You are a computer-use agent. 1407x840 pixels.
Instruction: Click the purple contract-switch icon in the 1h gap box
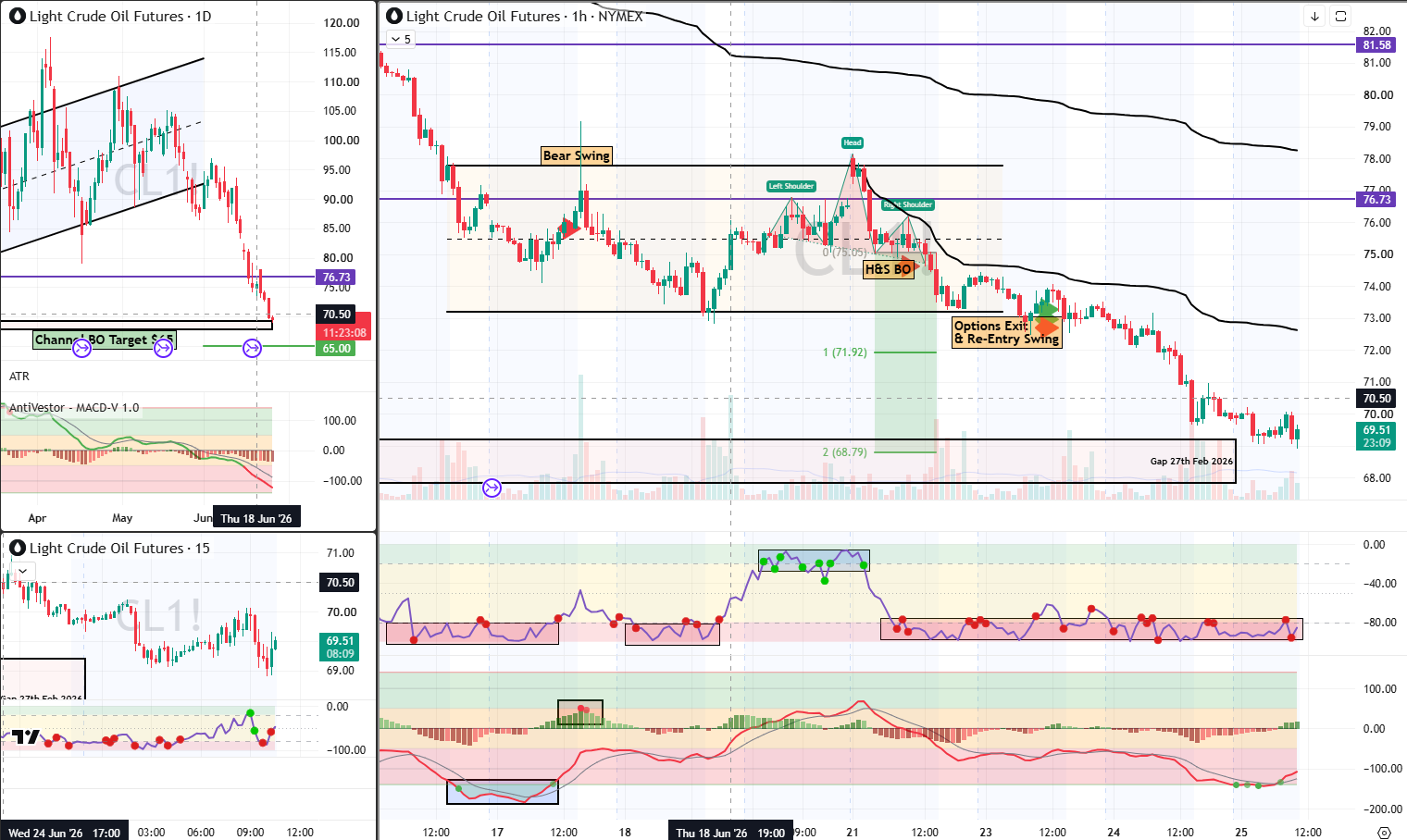(x=492, y=488)
